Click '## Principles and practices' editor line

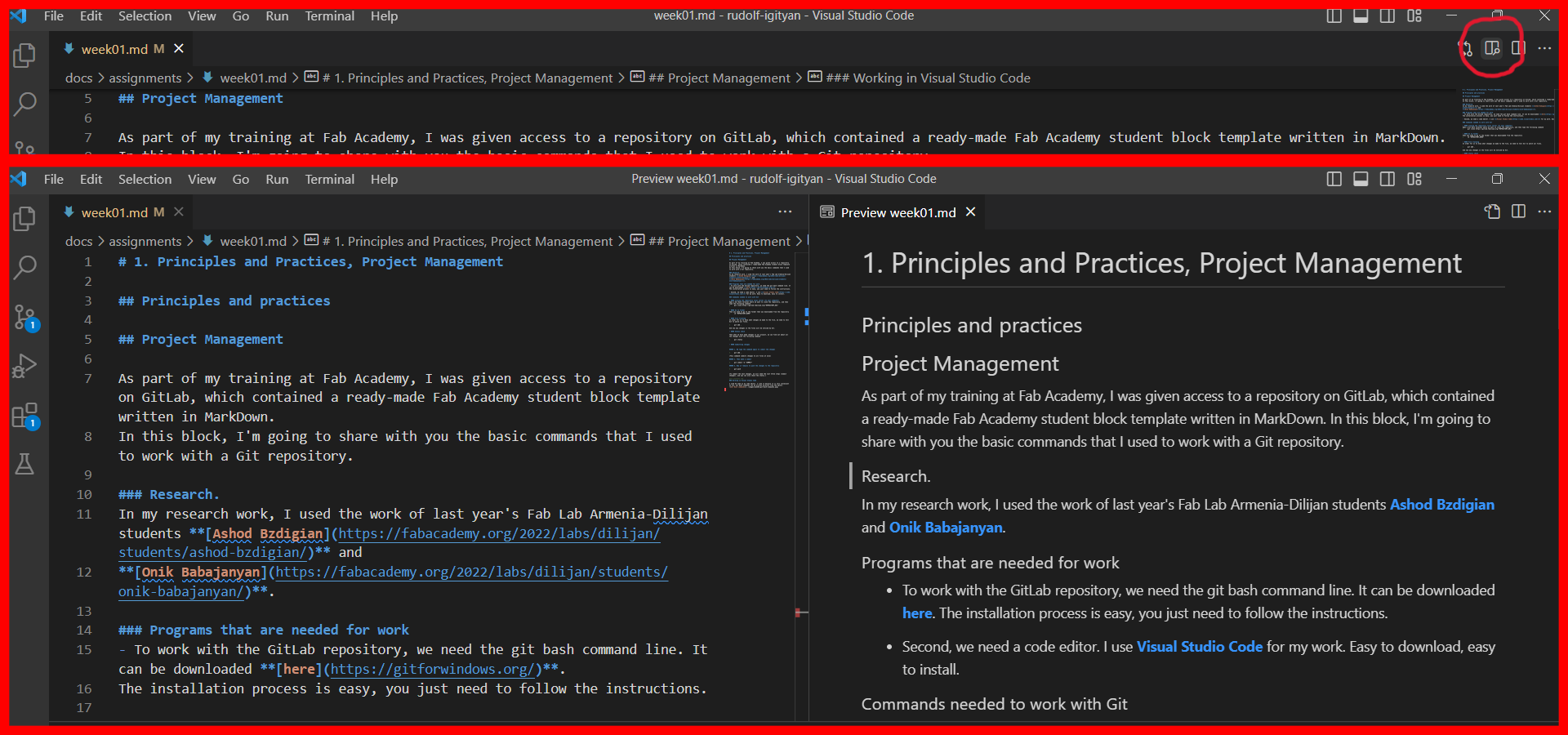coord(225,301)
